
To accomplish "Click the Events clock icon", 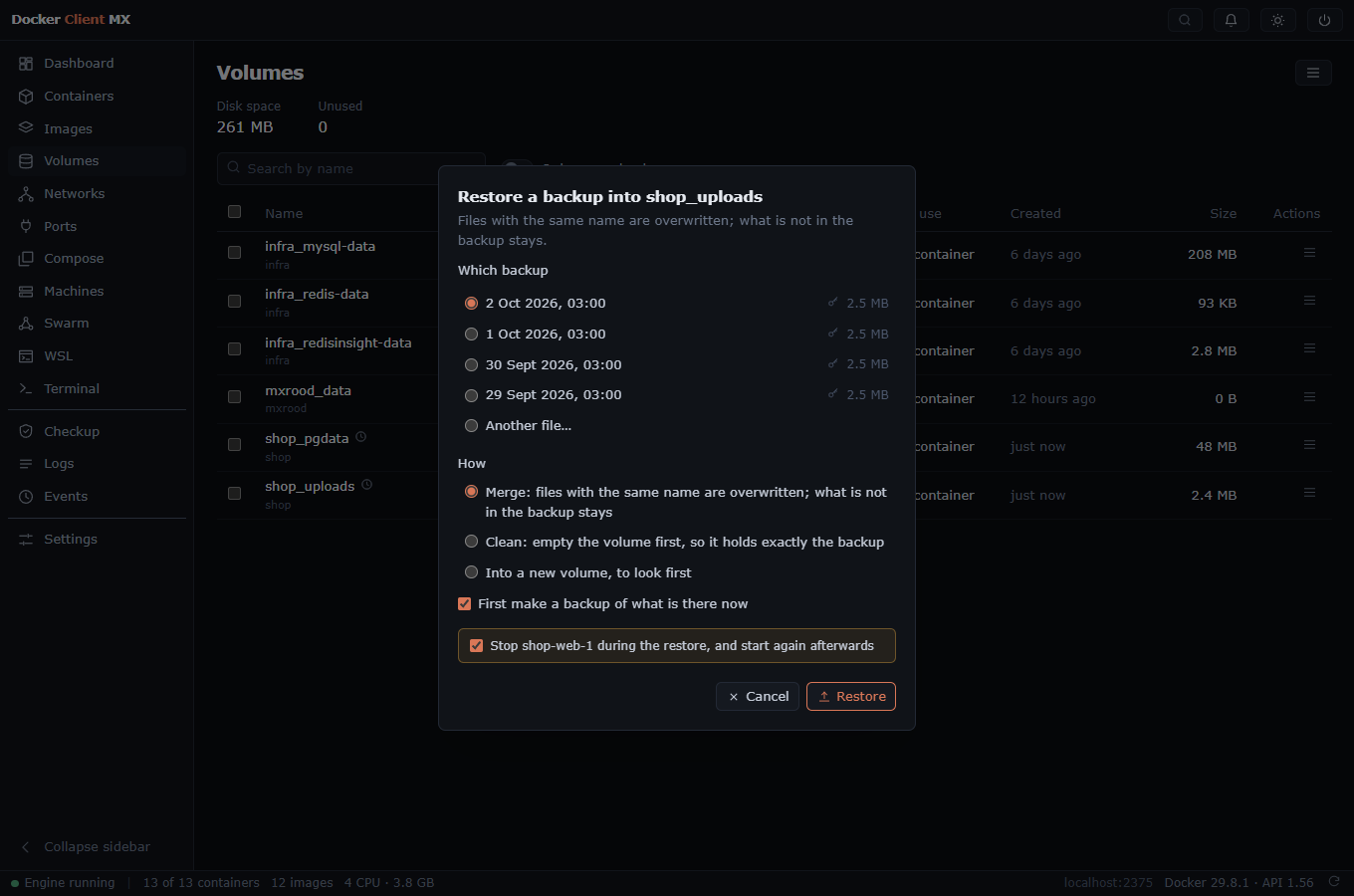I will [x=26, y=497].
